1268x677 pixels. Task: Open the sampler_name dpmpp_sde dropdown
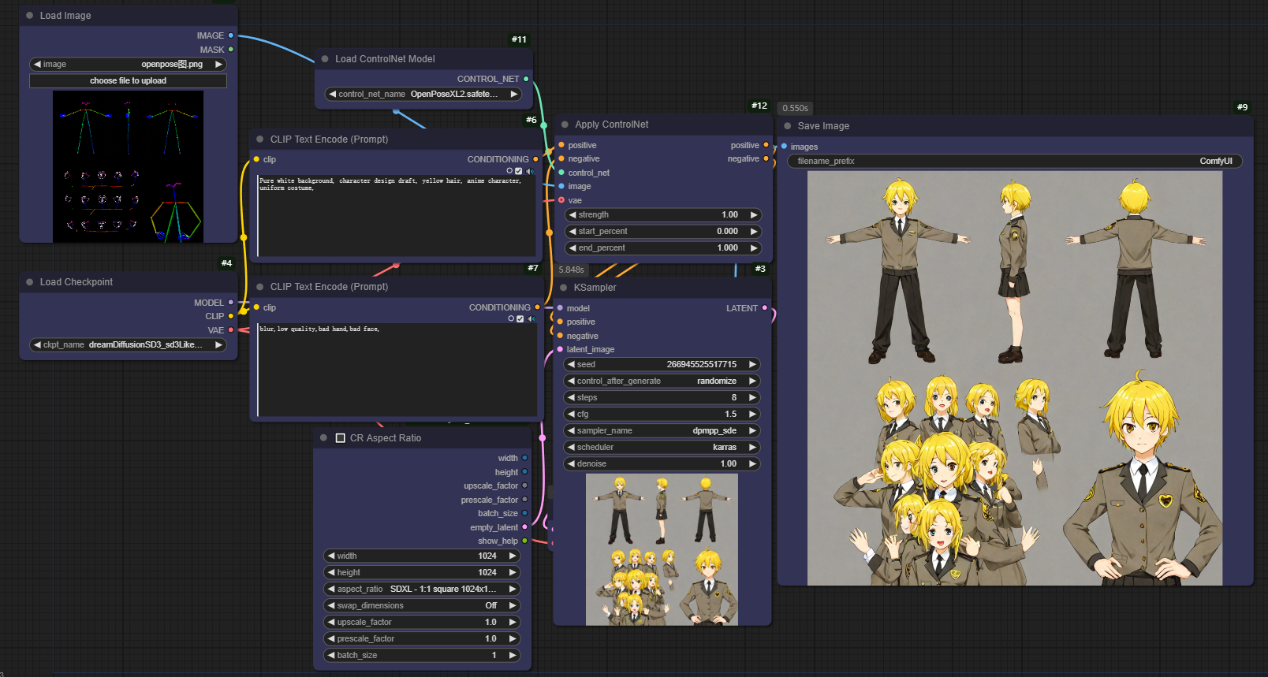pyautogui.click(x=662, y=431)
